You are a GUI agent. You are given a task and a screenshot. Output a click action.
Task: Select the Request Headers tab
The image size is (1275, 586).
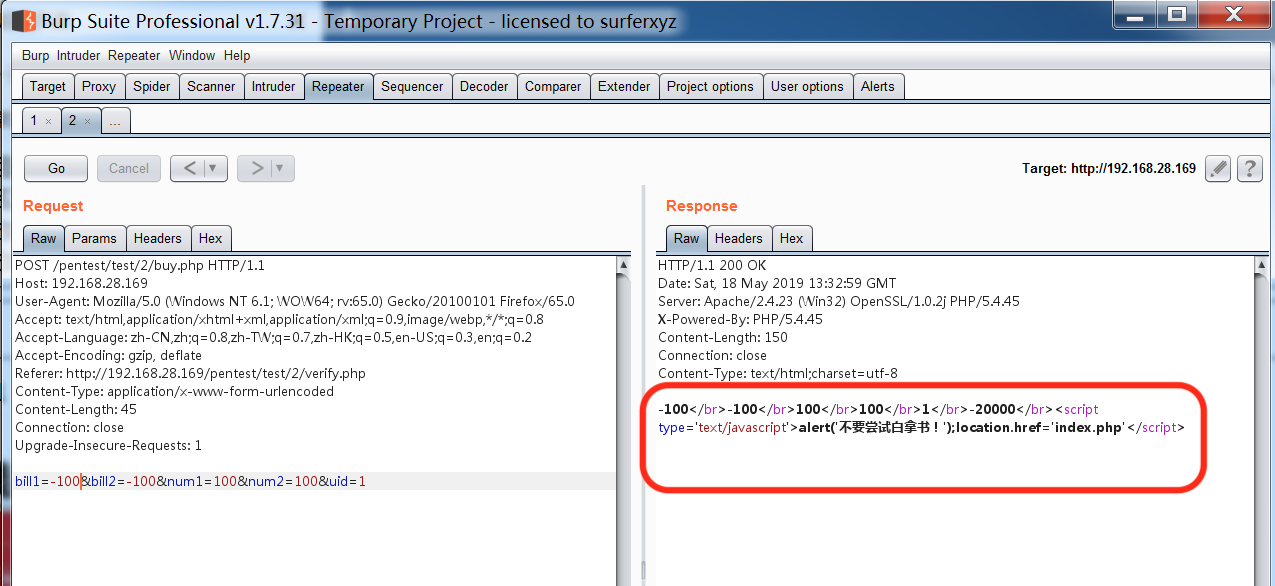coord(158,238)
